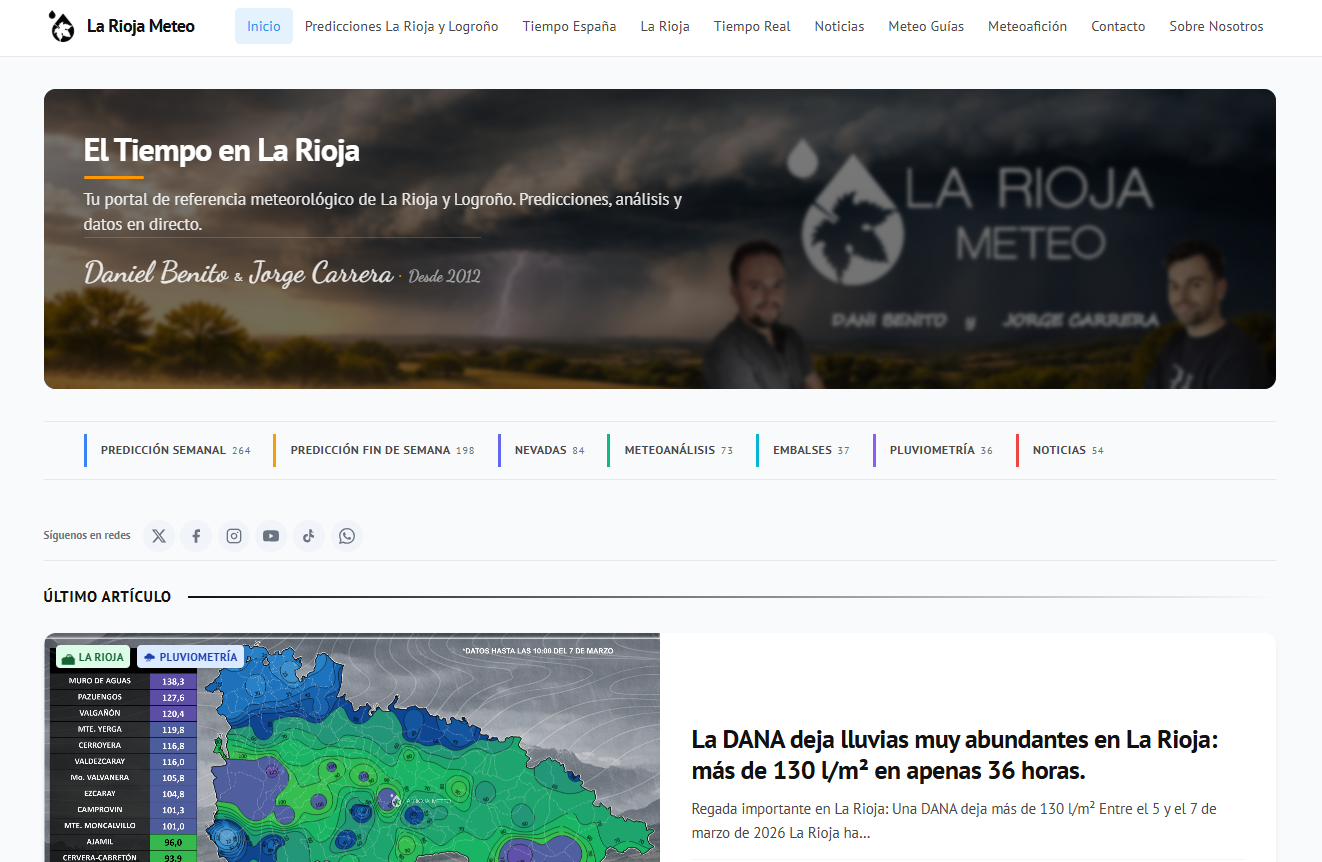
Task: Open the Embalses category link
Action: [802, 450]
